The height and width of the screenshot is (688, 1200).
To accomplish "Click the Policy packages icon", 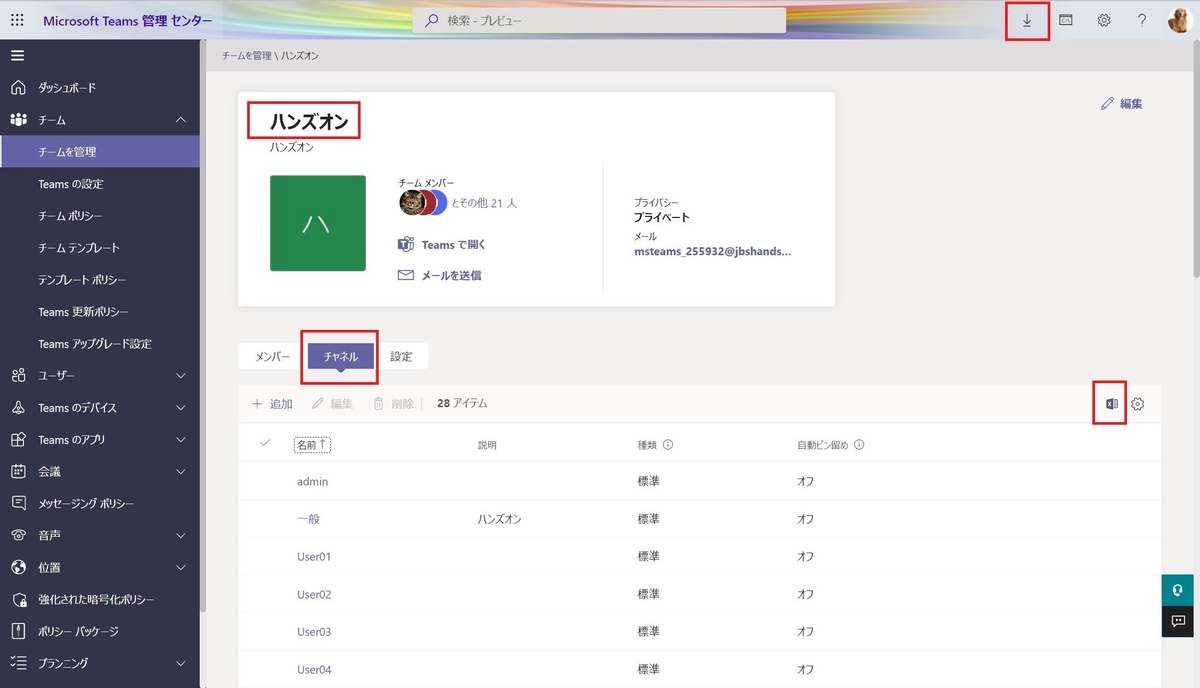I will (x=18, y=631).
